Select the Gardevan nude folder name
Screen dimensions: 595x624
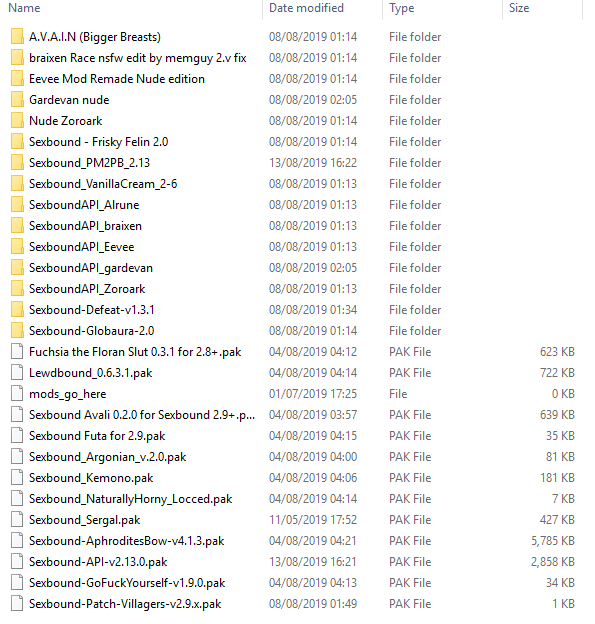point(69,100)
